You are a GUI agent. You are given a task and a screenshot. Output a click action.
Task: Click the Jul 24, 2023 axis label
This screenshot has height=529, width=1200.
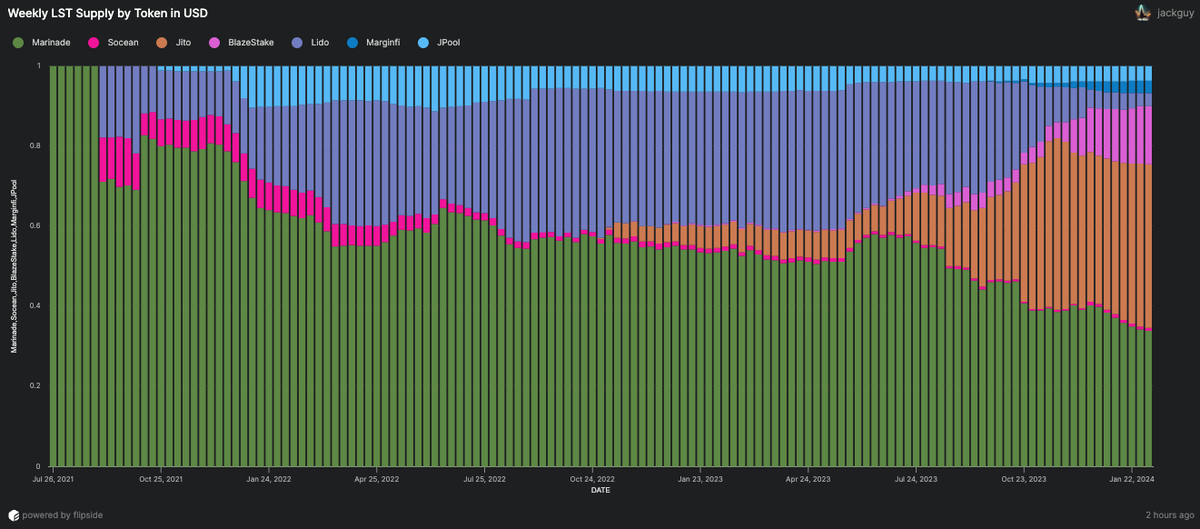[915, 479]
